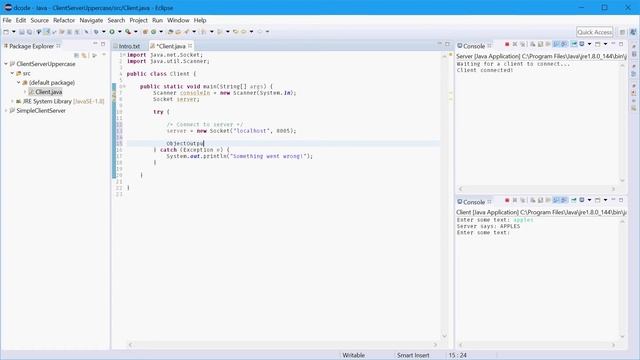This screenshot has width=640, height=360.
Task: Click editor horizontal scrollbar right arrow
Action: pos(435,345)
